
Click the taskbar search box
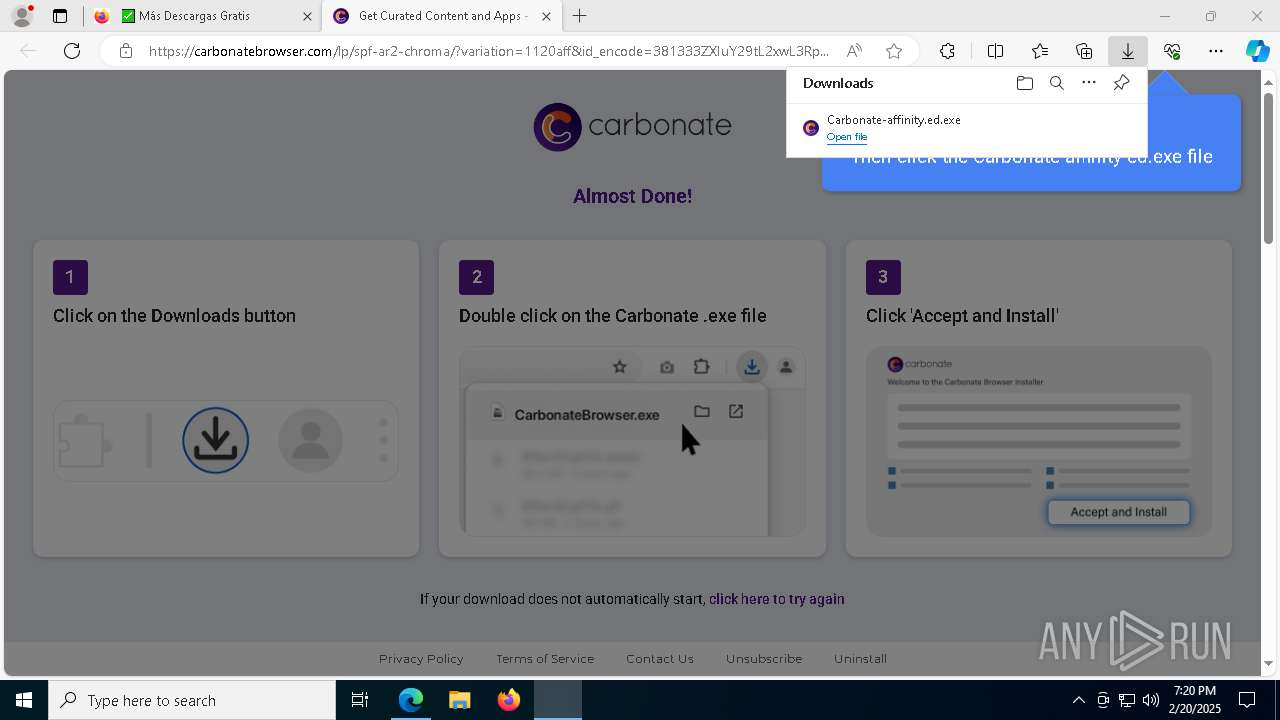point(192,700)
